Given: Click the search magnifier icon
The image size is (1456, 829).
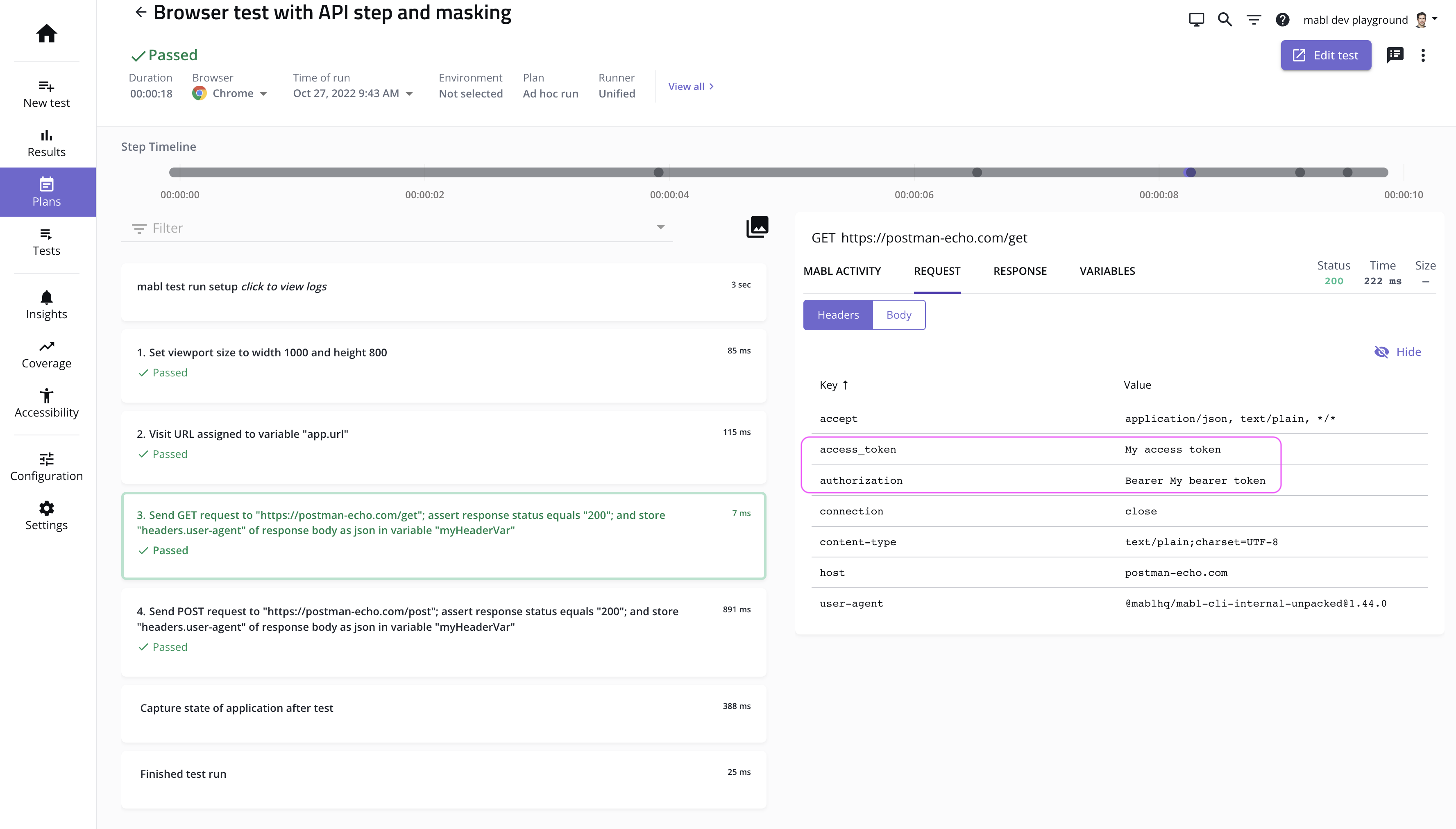Looking at the screenshot, I should [1225, 20].
